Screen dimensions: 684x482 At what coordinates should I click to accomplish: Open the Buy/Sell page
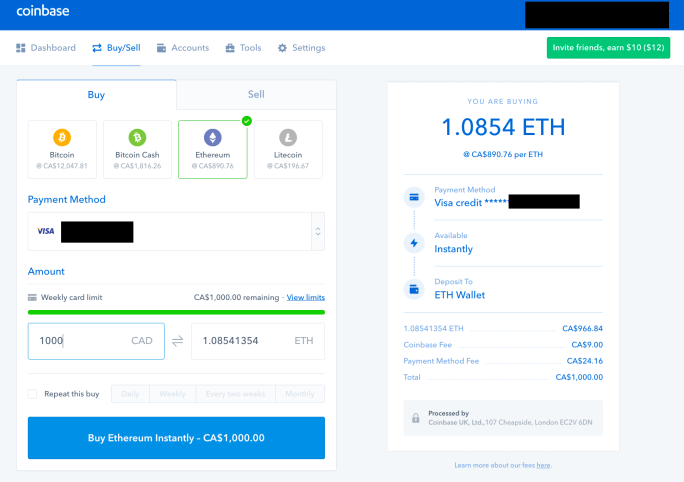pyautogui.click(x=116, y=48)
